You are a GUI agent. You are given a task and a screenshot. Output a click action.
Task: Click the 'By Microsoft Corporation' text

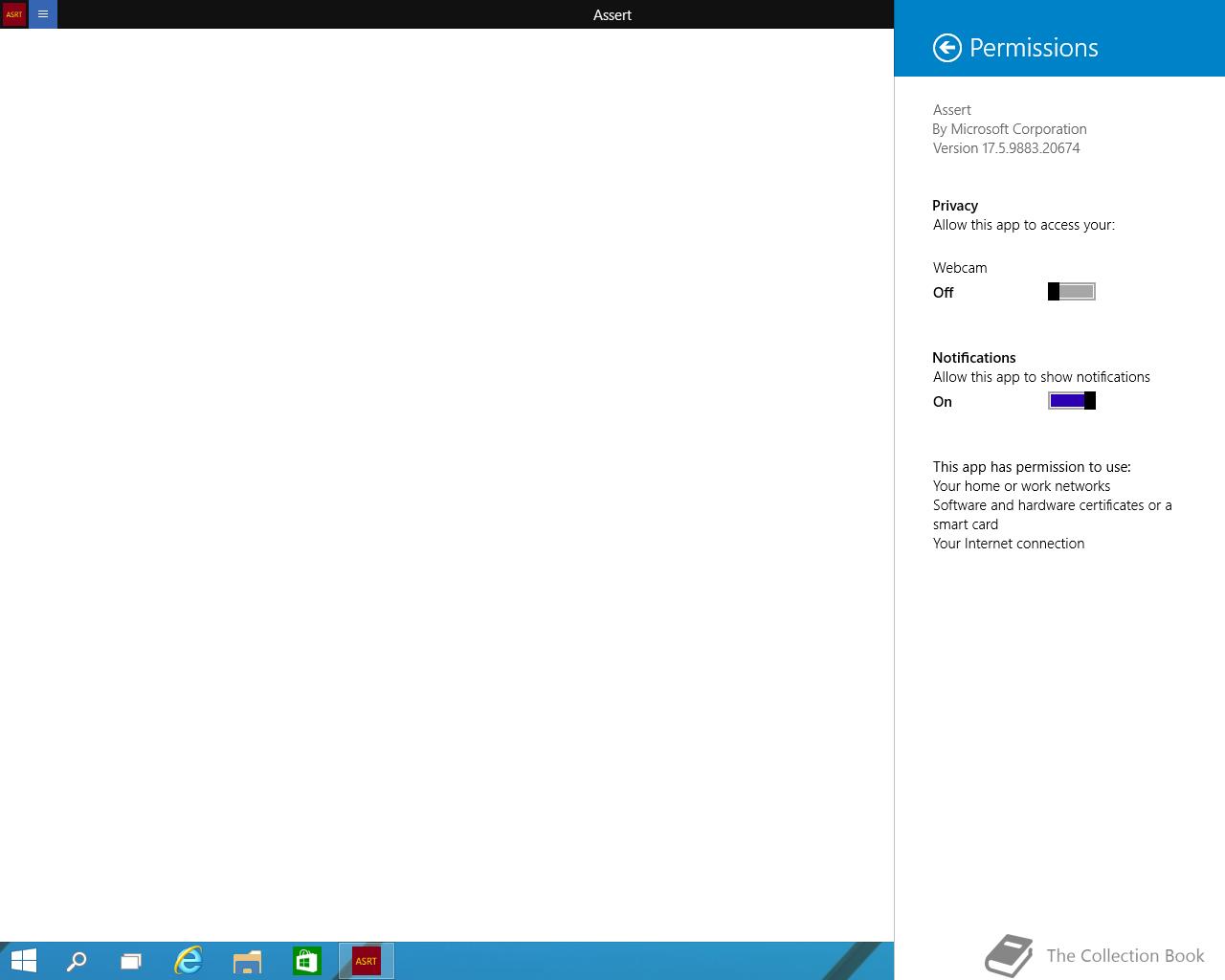[1010, 129]
